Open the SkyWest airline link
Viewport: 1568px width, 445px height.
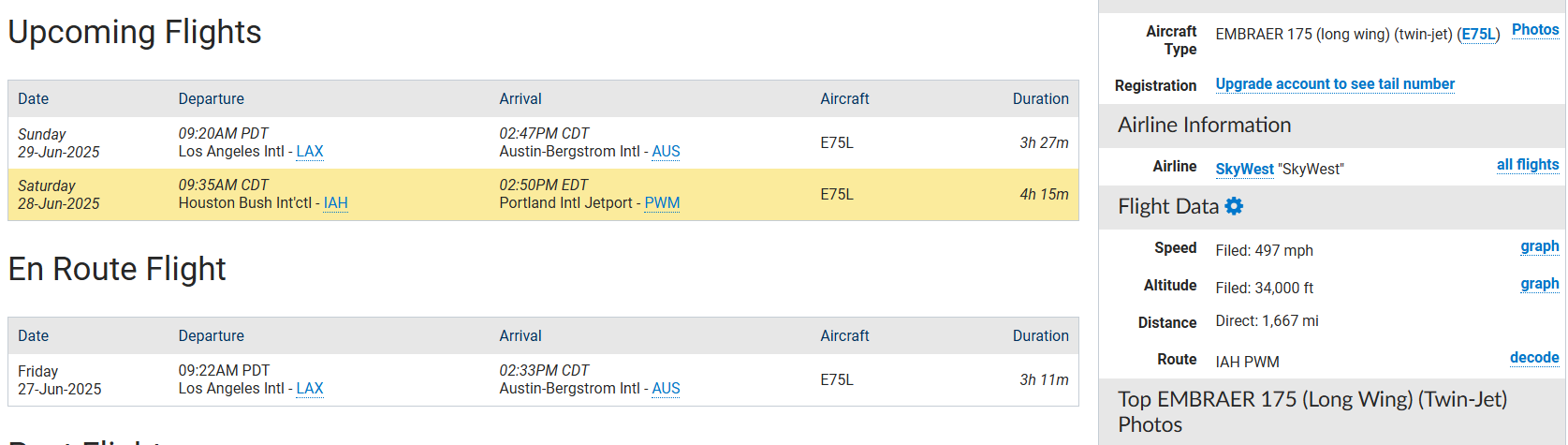pyautogui.click(x=1244, y=170)
